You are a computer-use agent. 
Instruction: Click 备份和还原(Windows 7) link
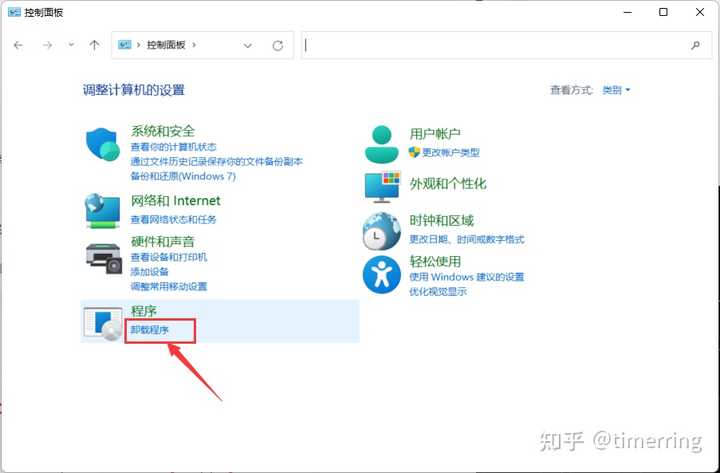(x=183, y=176)
